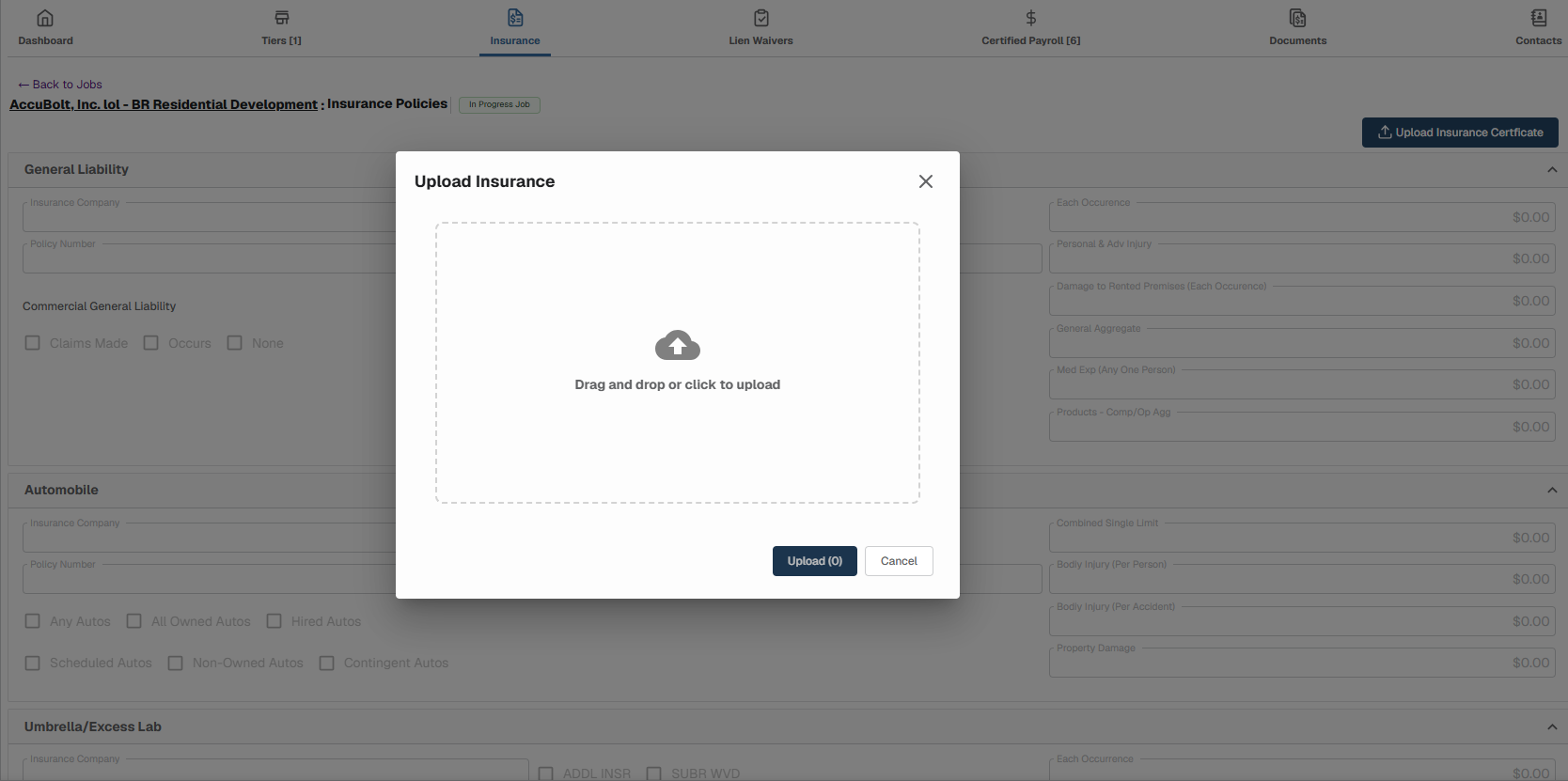Switch to Lien Waivers tab
The width and height of the screenshot is (1568, 781).
tap(760, 40)
